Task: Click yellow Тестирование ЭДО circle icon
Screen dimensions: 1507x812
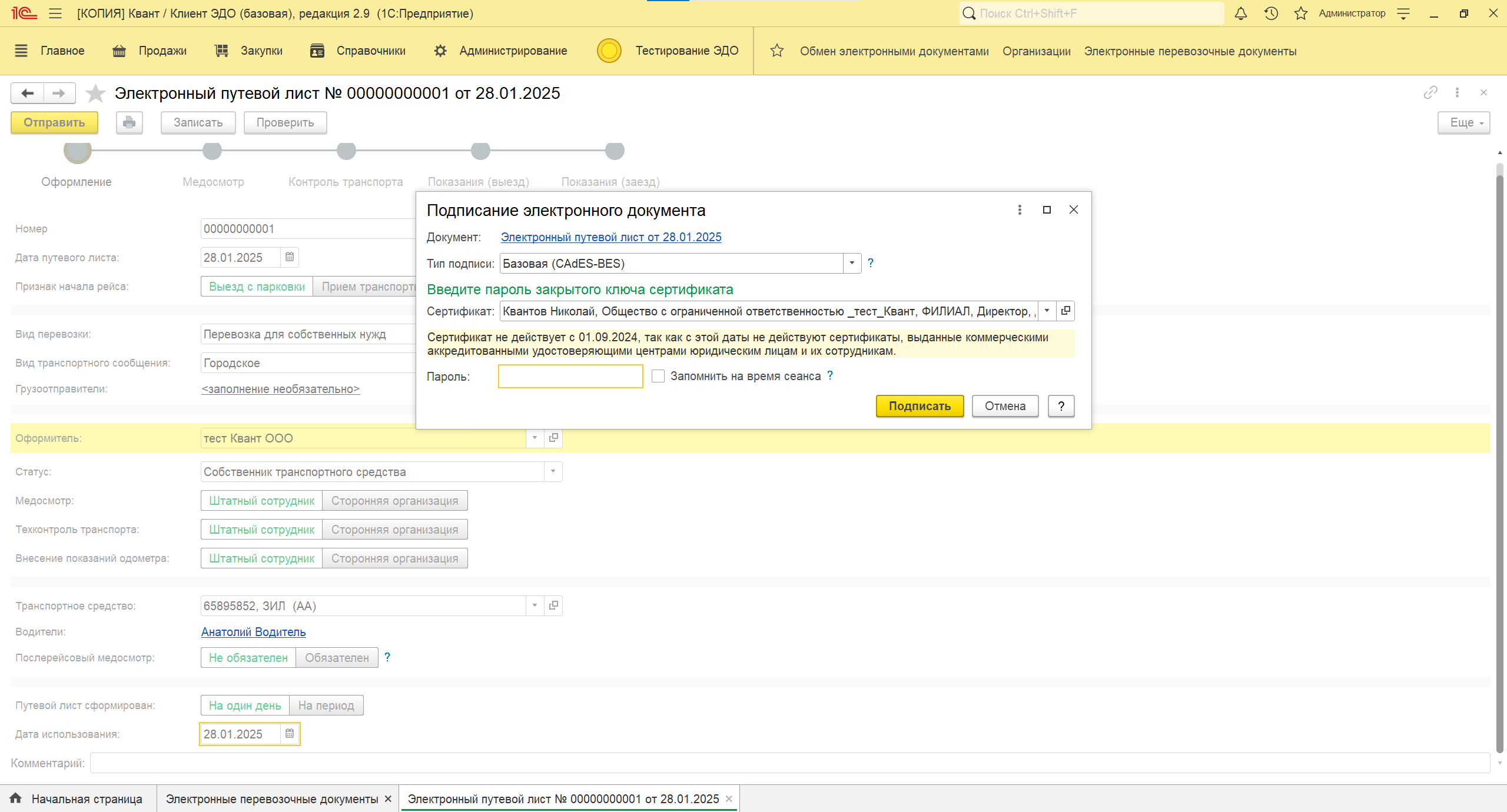Action: click(x=609, y=51)
